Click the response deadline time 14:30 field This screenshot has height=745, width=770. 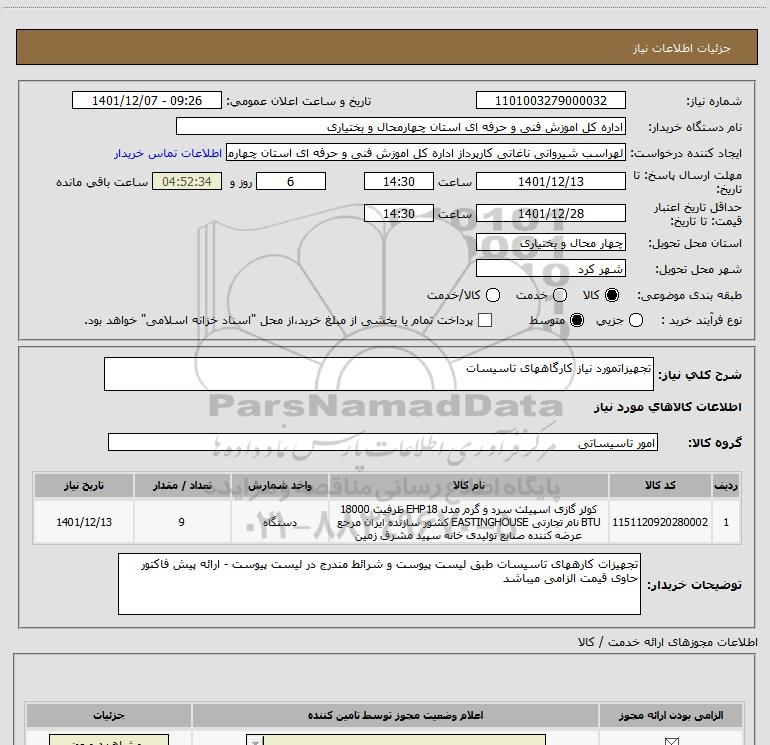tap(399, 181)
